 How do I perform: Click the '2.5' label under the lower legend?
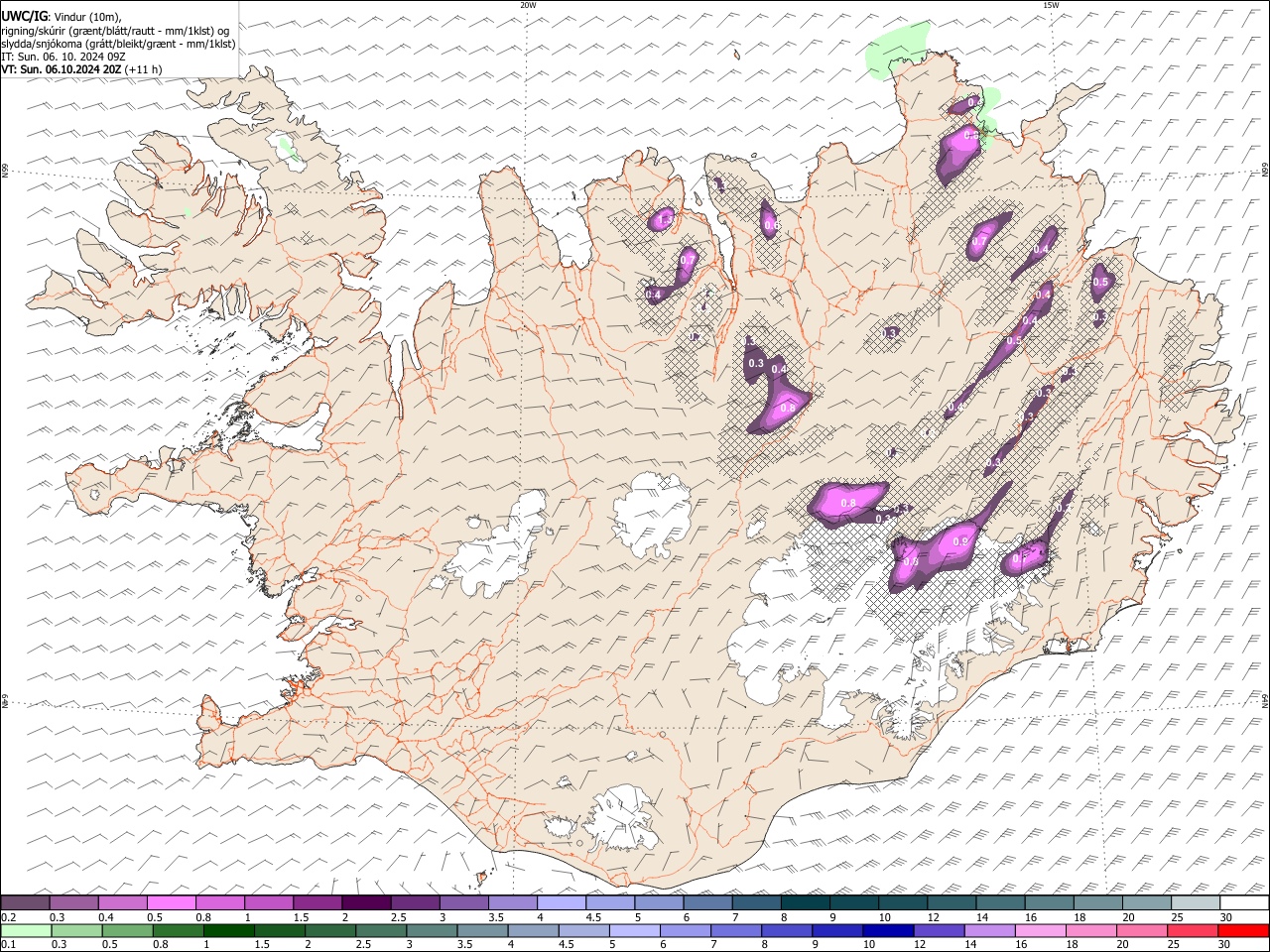363,945
